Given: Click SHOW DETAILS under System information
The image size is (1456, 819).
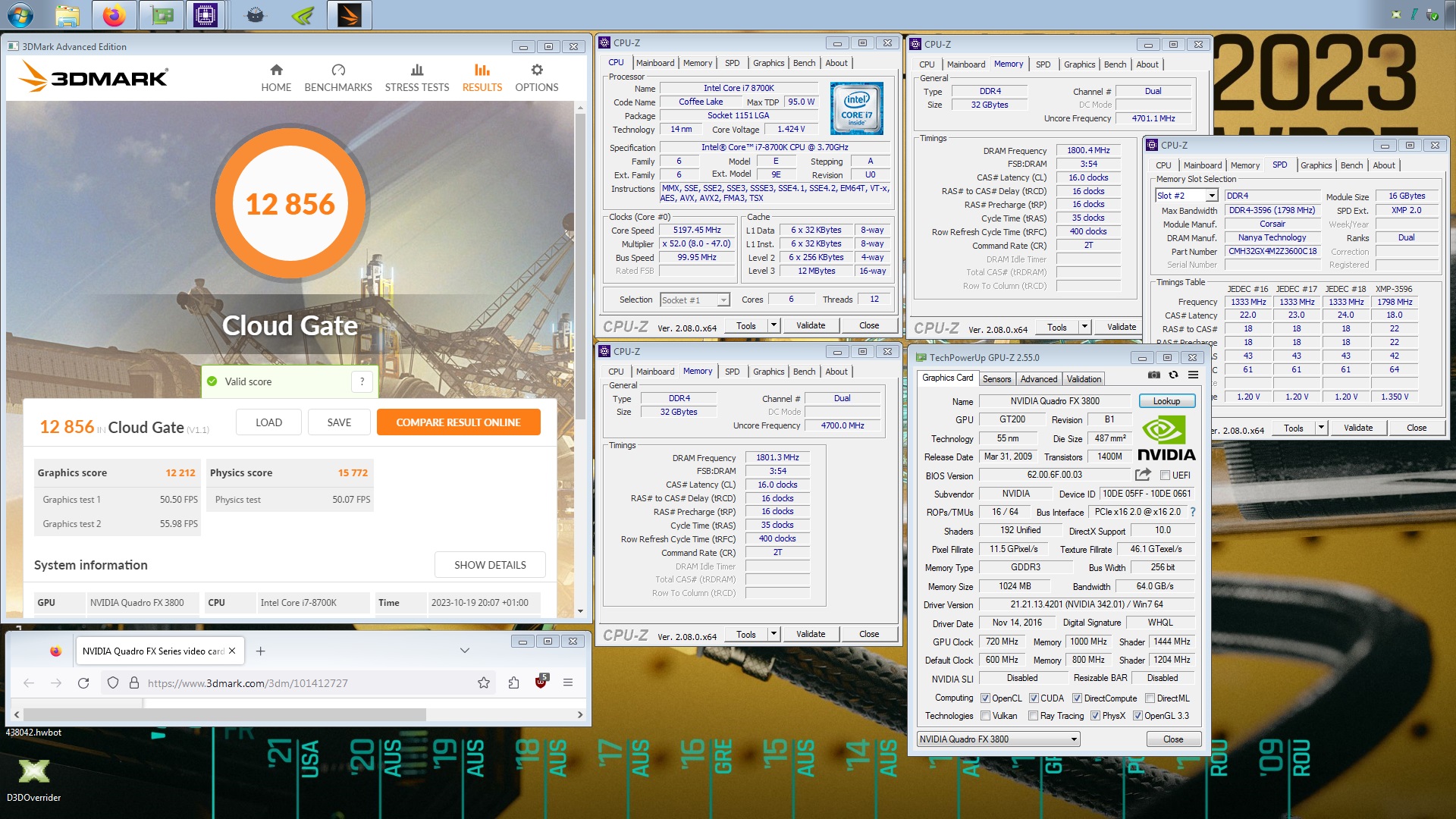Looking at the screenshot, I should pos(490,565).
